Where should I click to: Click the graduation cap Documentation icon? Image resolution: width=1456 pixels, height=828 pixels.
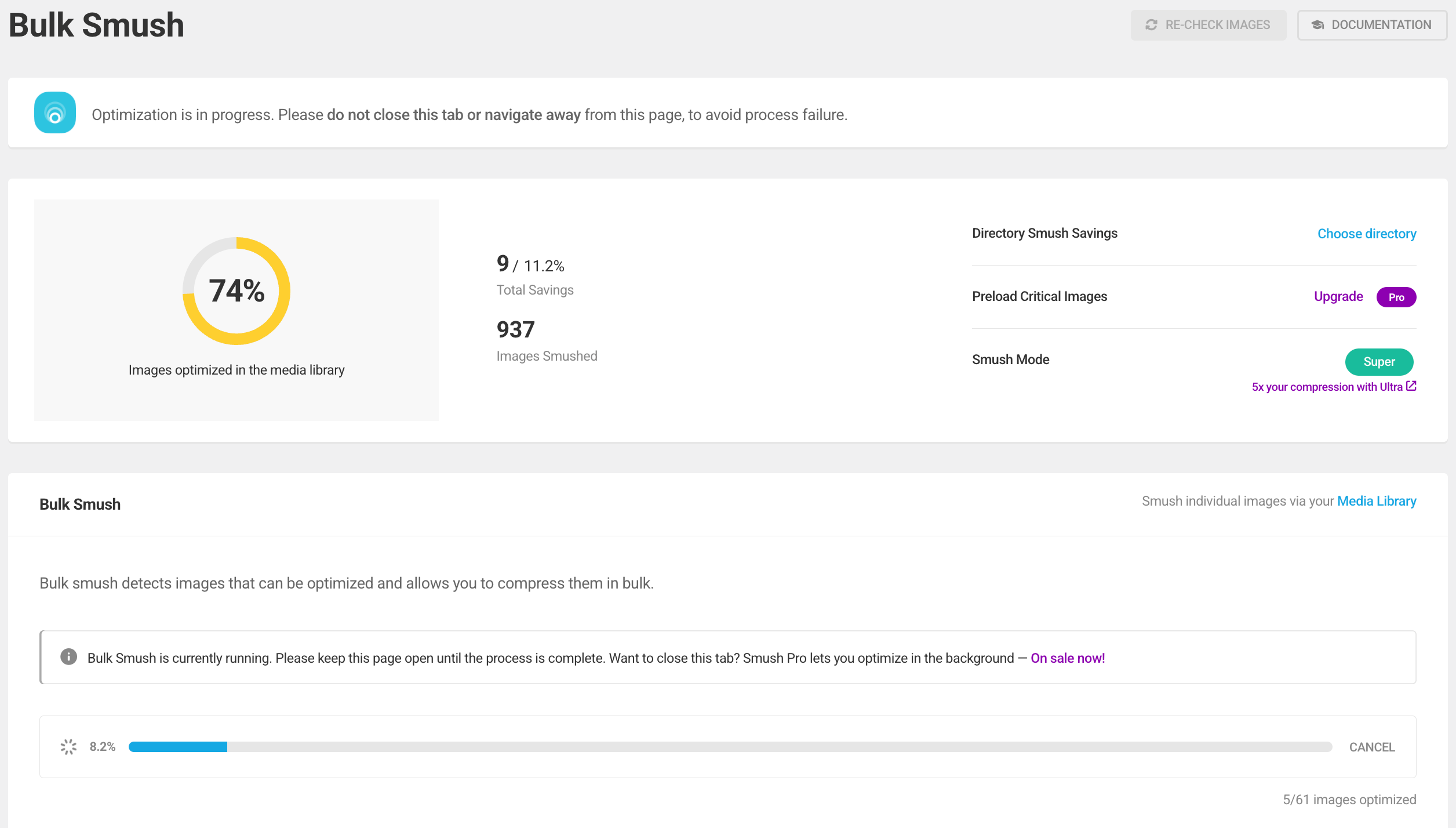pyautogui.click(x=1317, y=25)
